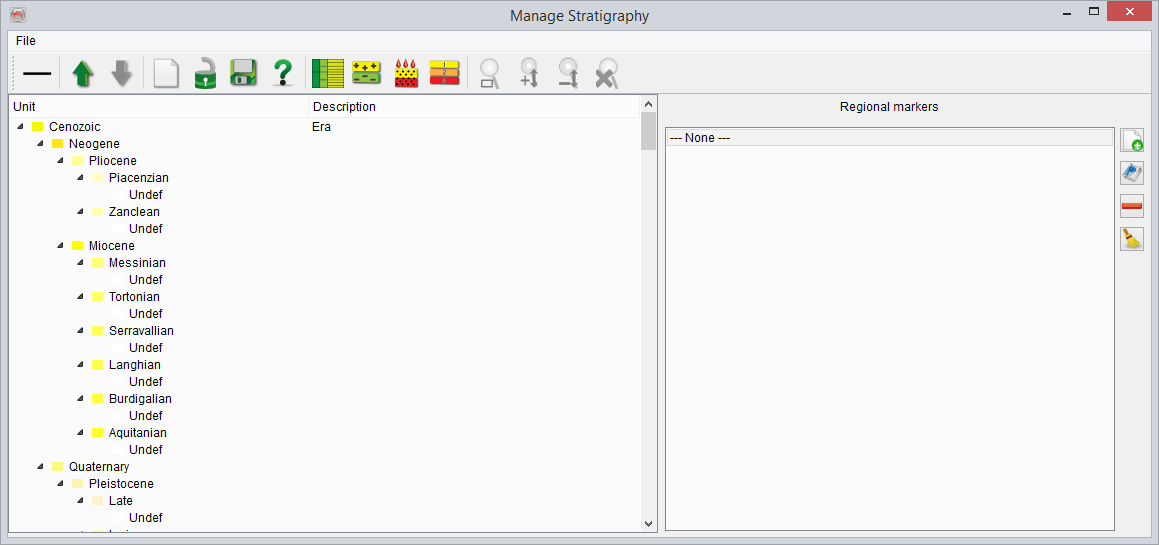
Task: Click the green up arrow toolbar icon
Action: pyautogui.click(x=83, y=73)
